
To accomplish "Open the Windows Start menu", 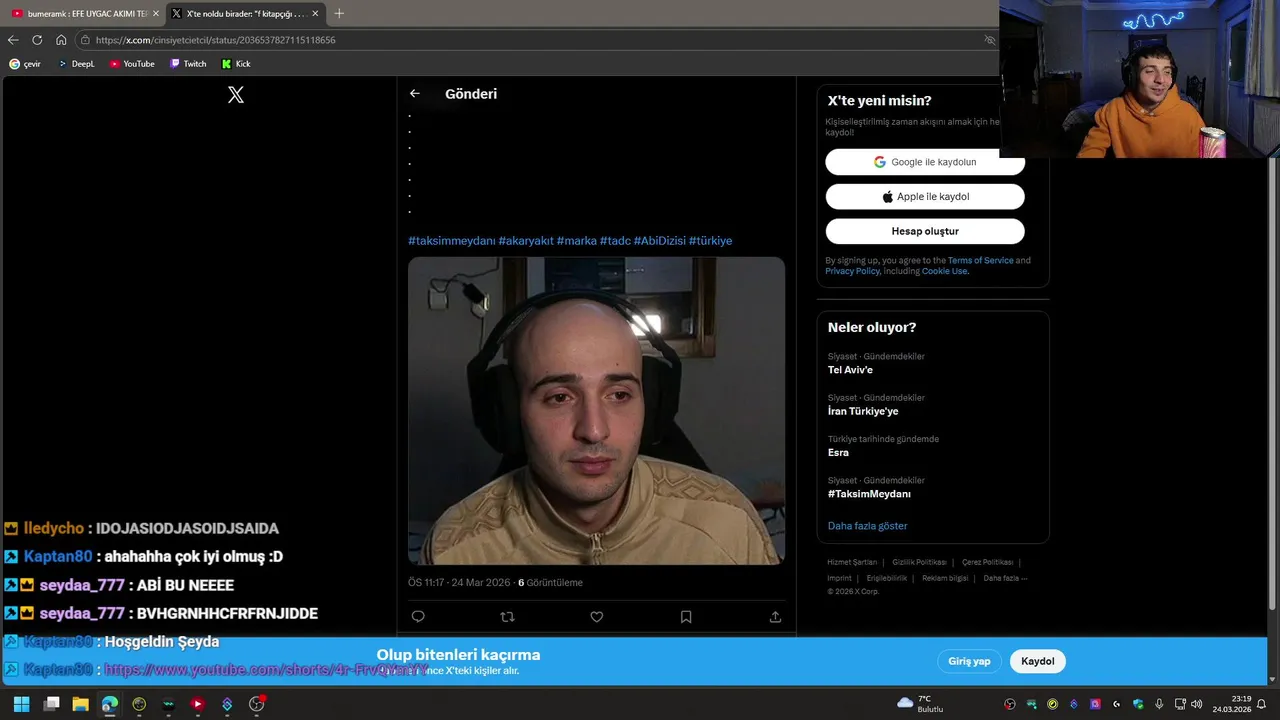I will (x=21, y=704).
